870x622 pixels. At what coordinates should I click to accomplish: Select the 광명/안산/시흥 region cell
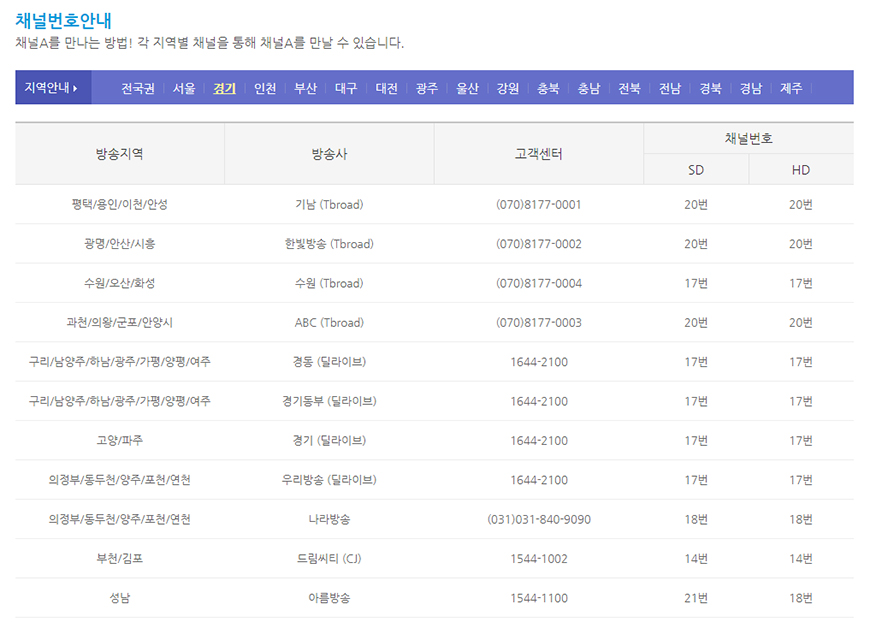tap(119, 244)
